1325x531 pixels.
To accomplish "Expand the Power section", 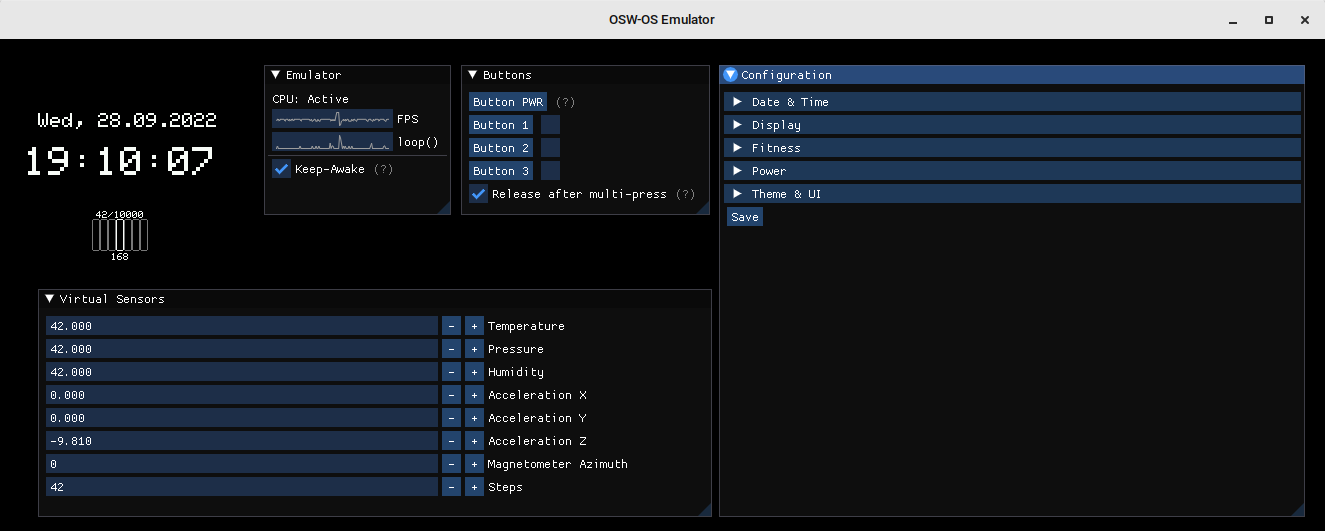I will click(1012, 171).
